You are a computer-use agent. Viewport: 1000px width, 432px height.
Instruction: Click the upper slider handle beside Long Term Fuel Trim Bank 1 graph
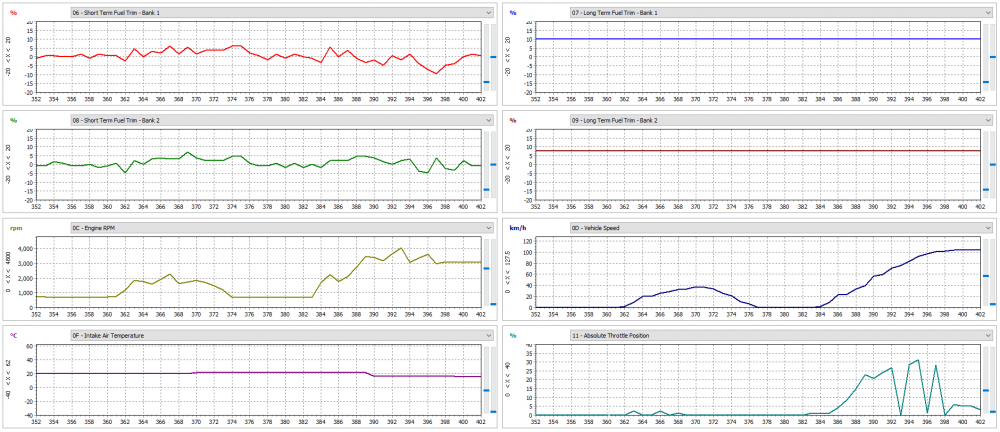point(992,57)
